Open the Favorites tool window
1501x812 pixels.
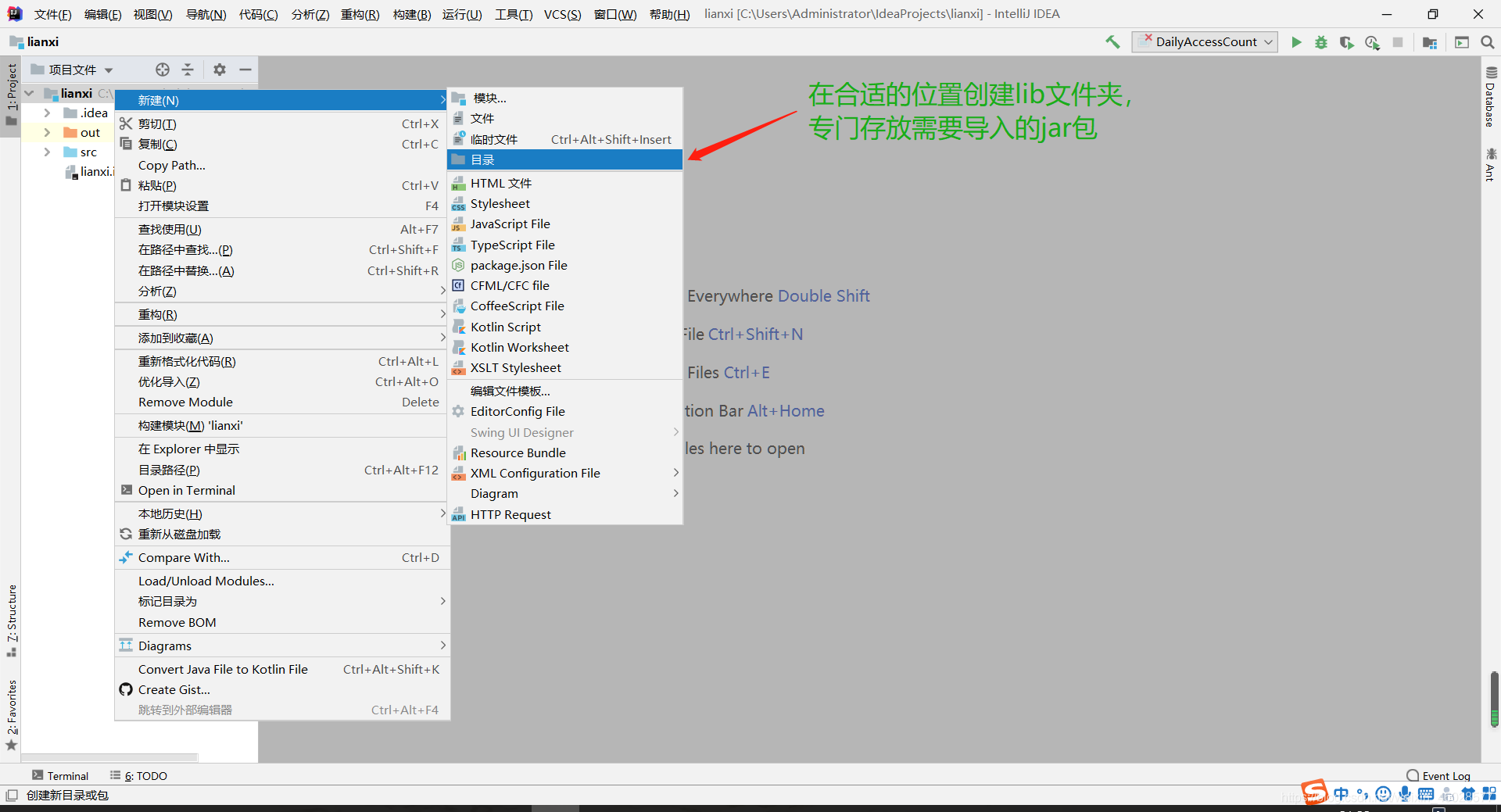(x=12, y=714)
